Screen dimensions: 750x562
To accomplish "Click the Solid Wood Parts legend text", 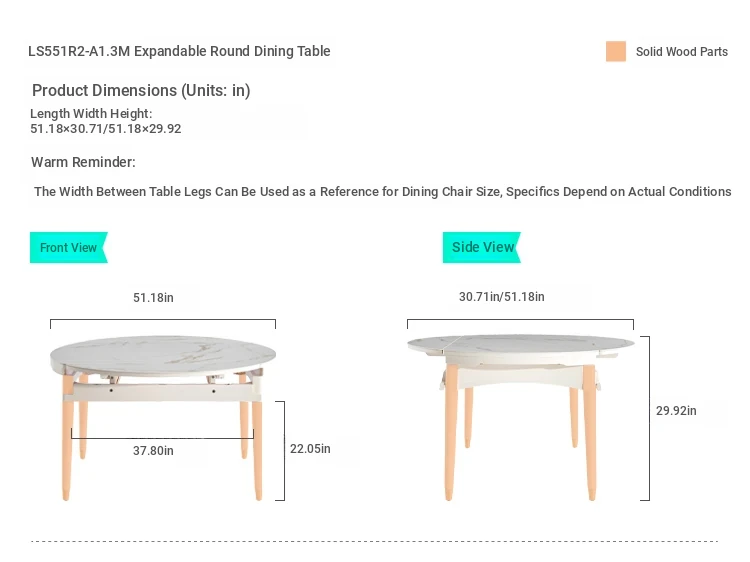I will click(682, 52).
